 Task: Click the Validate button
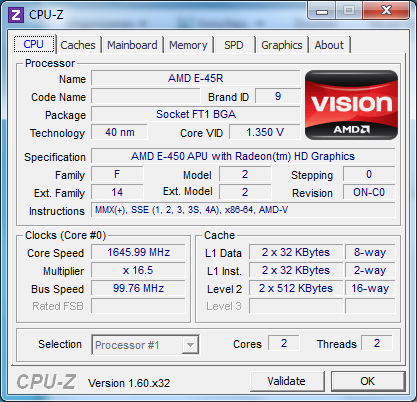287,381
